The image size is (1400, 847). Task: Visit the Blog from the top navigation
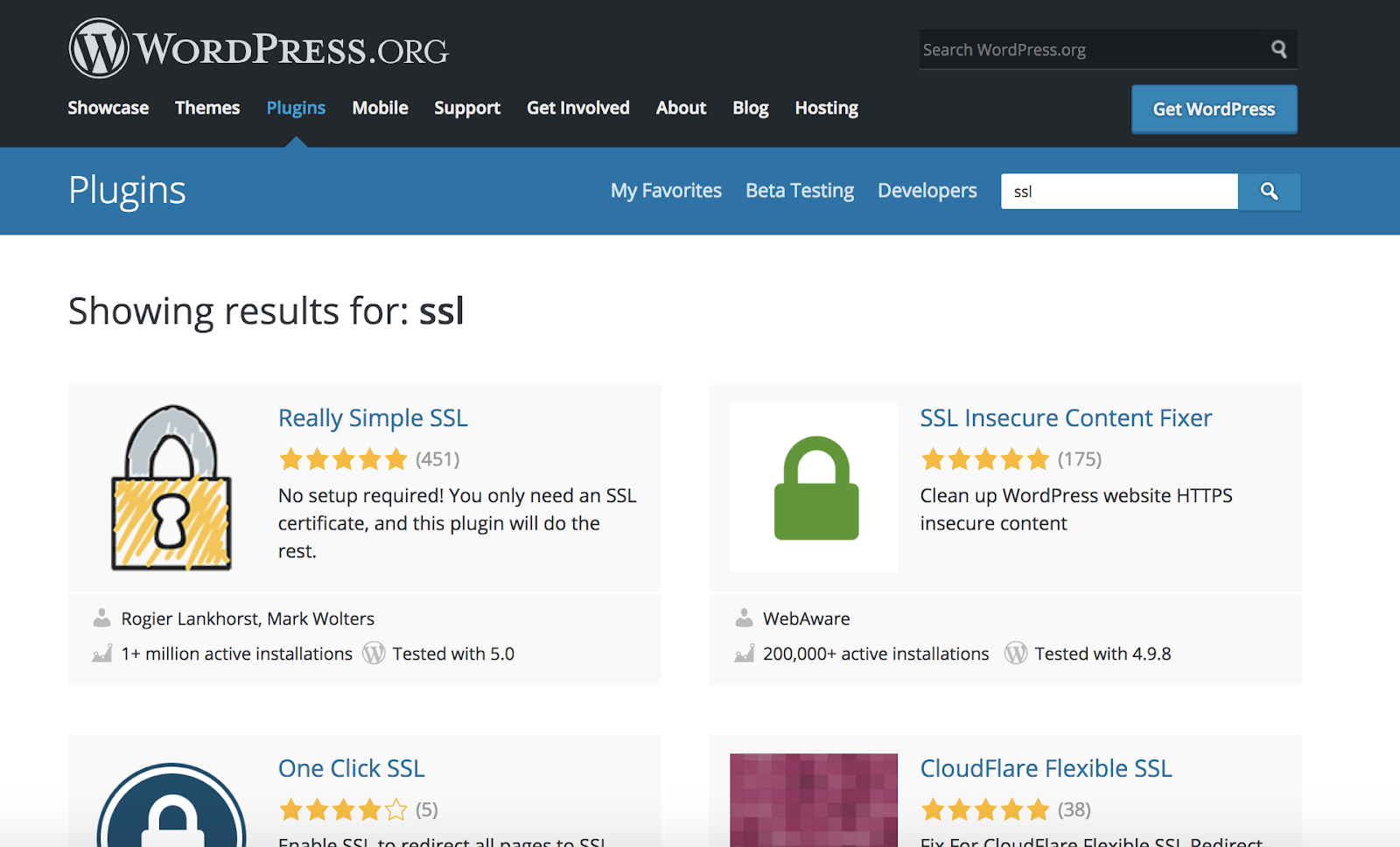click(x=751, y=108)
